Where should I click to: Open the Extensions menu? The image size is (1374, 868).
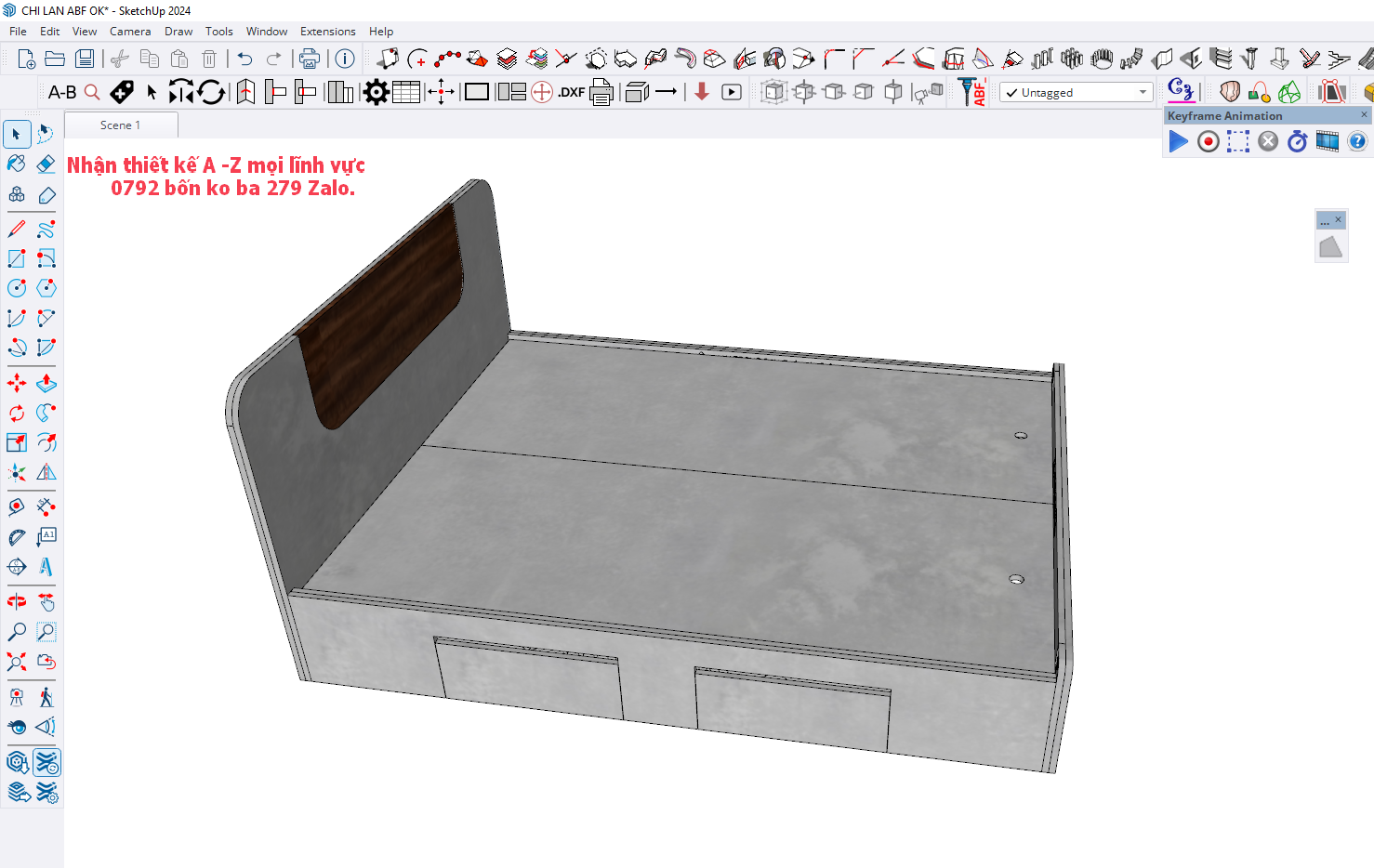[327, 32]
